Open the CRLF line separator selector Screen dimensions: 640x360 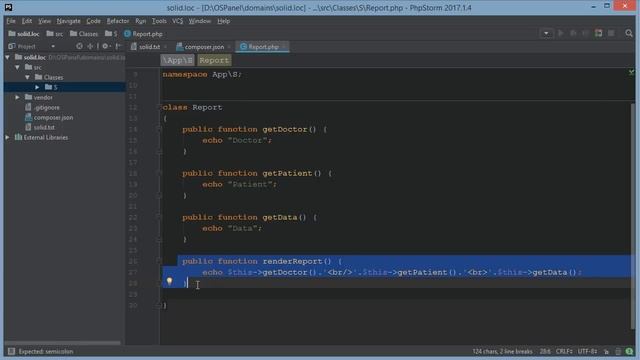click(x=564, y=351)
